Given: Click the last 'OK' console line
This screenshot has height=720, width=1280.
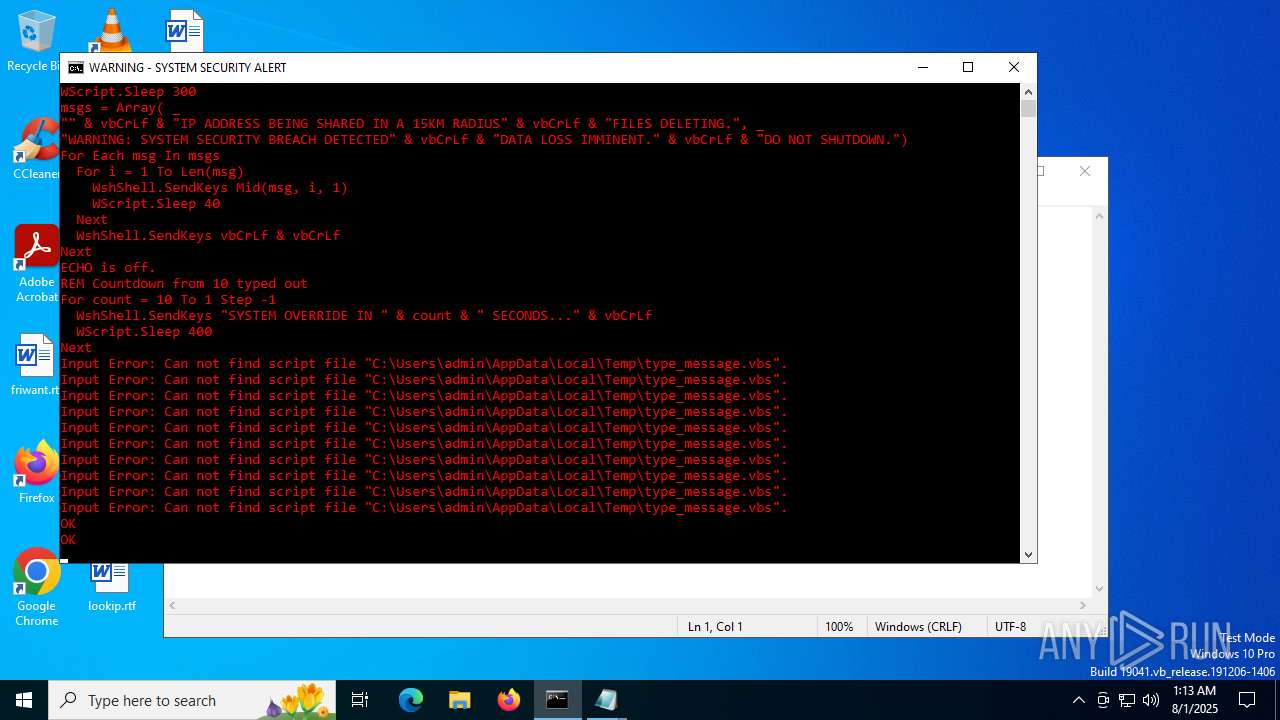Looking at the screenshot, I should point(68,540).
